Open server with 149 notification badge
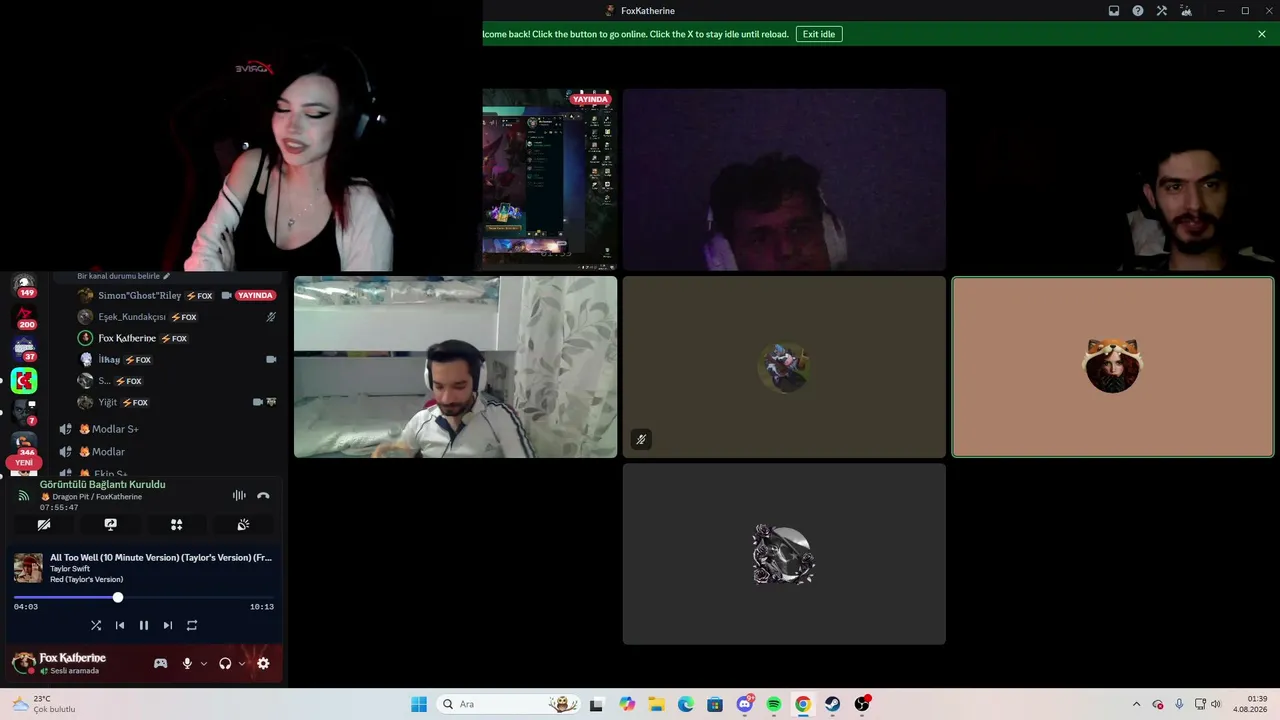 pyautogui.click(x=24, y=285)
